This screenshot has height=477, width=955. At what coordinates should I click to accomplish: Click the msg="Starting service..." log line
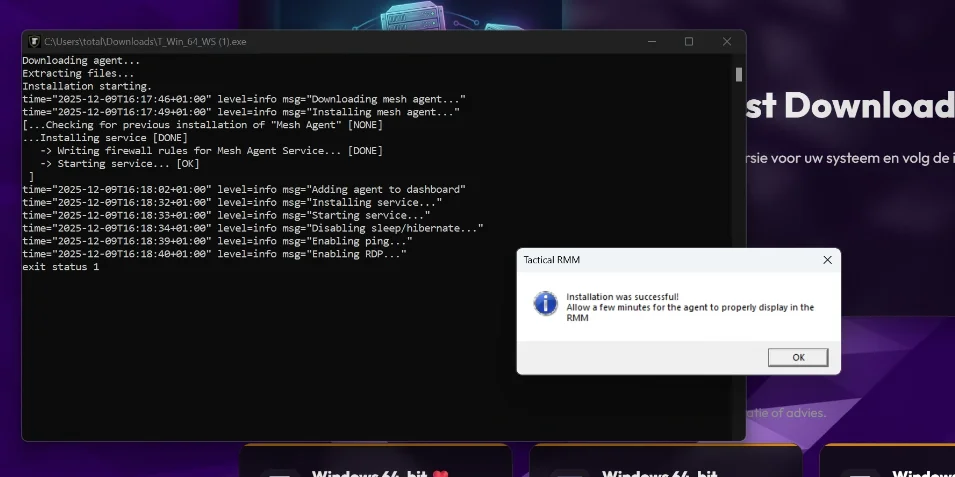(227, 215)
